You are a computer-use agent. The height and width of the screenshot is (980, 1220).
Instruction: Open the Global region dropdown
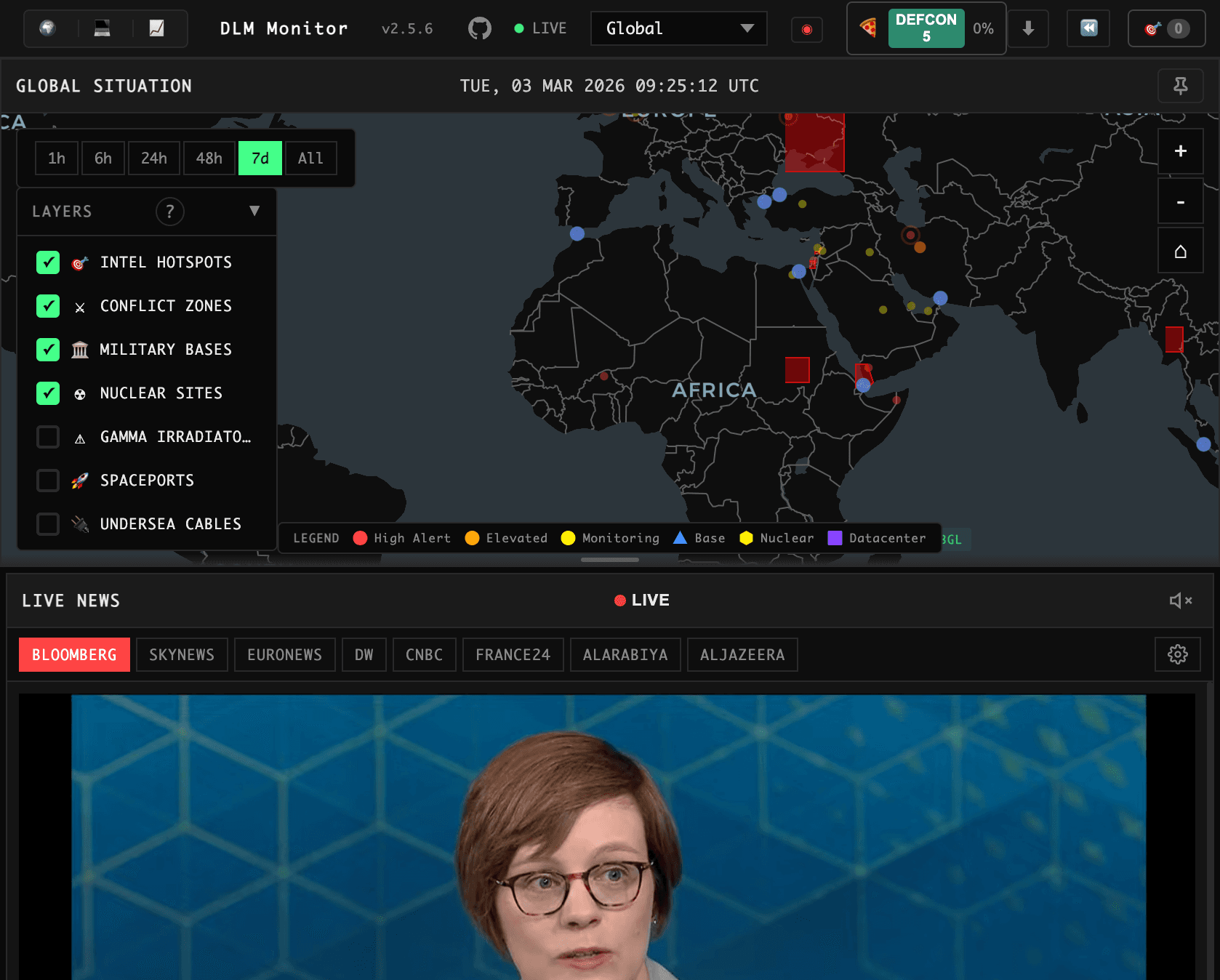point(679,28)
